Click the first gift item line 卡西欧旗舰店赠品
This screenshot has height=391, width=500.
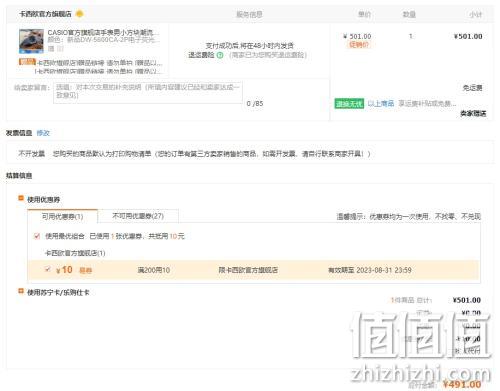pyautogui.click(x=100, y=63)
